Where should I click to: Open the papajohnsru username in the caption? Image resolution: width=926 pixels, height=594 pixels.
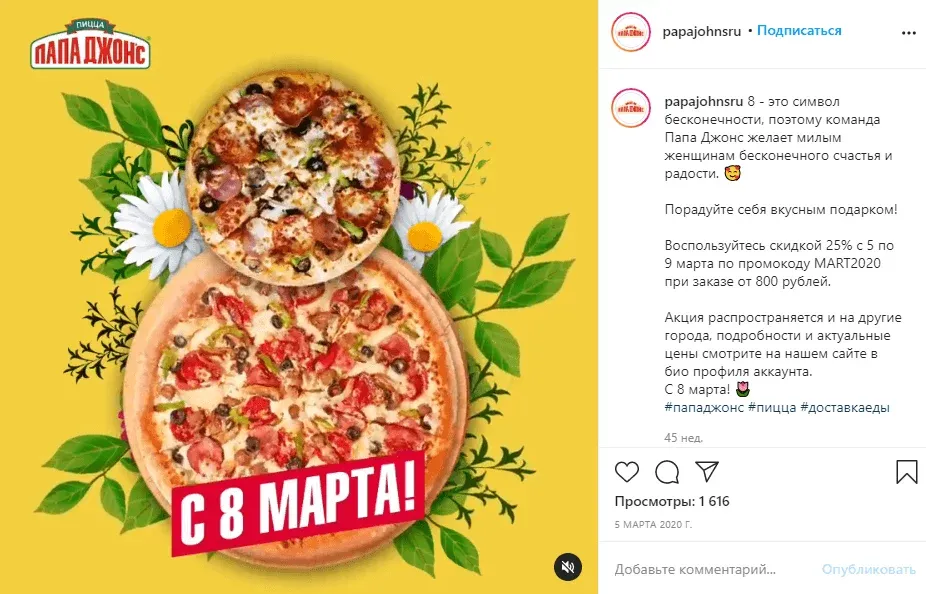[x=704, y=102]
